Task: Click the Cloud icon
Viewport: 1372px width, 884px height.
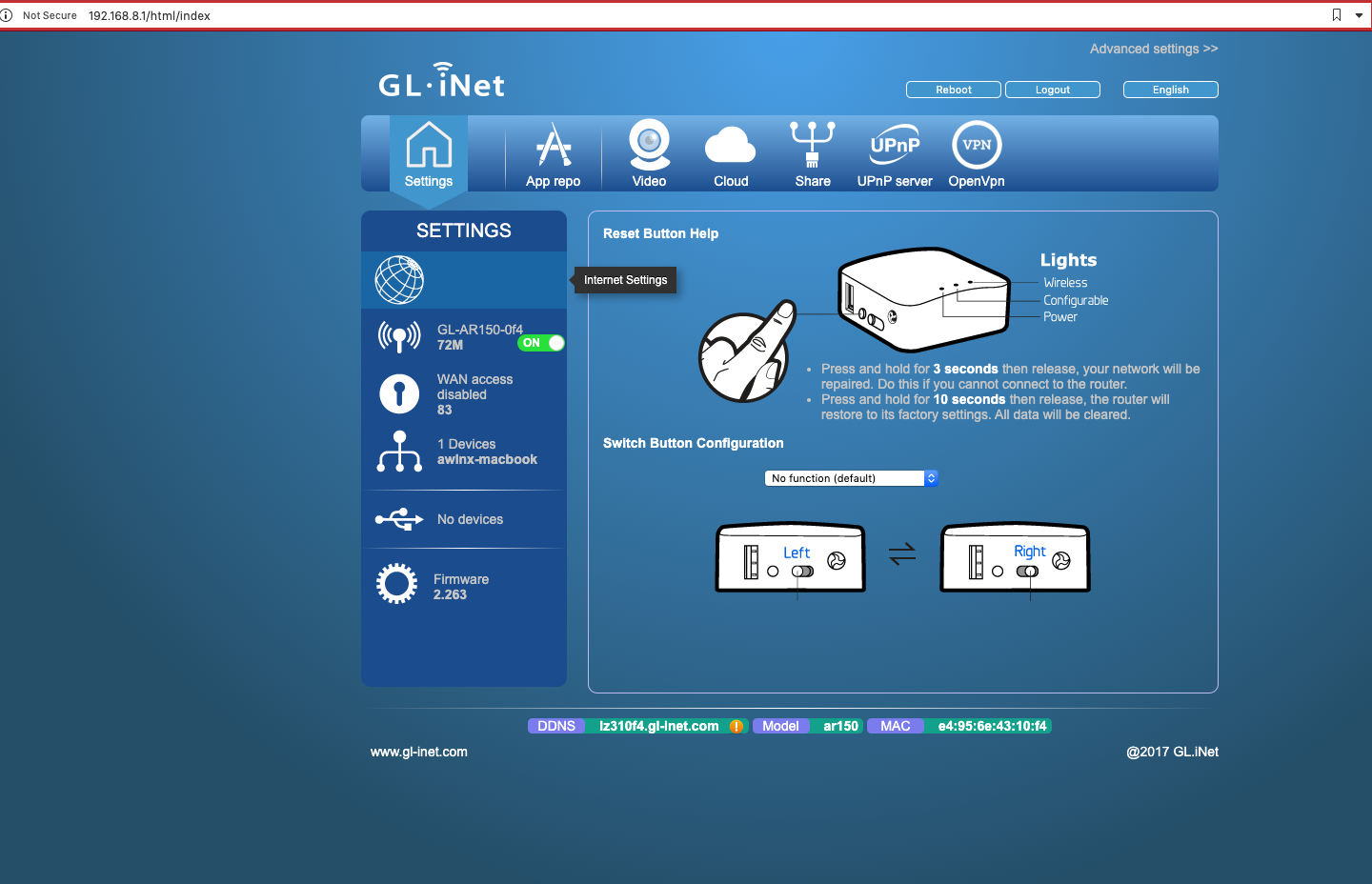Action: coord(731,147)
